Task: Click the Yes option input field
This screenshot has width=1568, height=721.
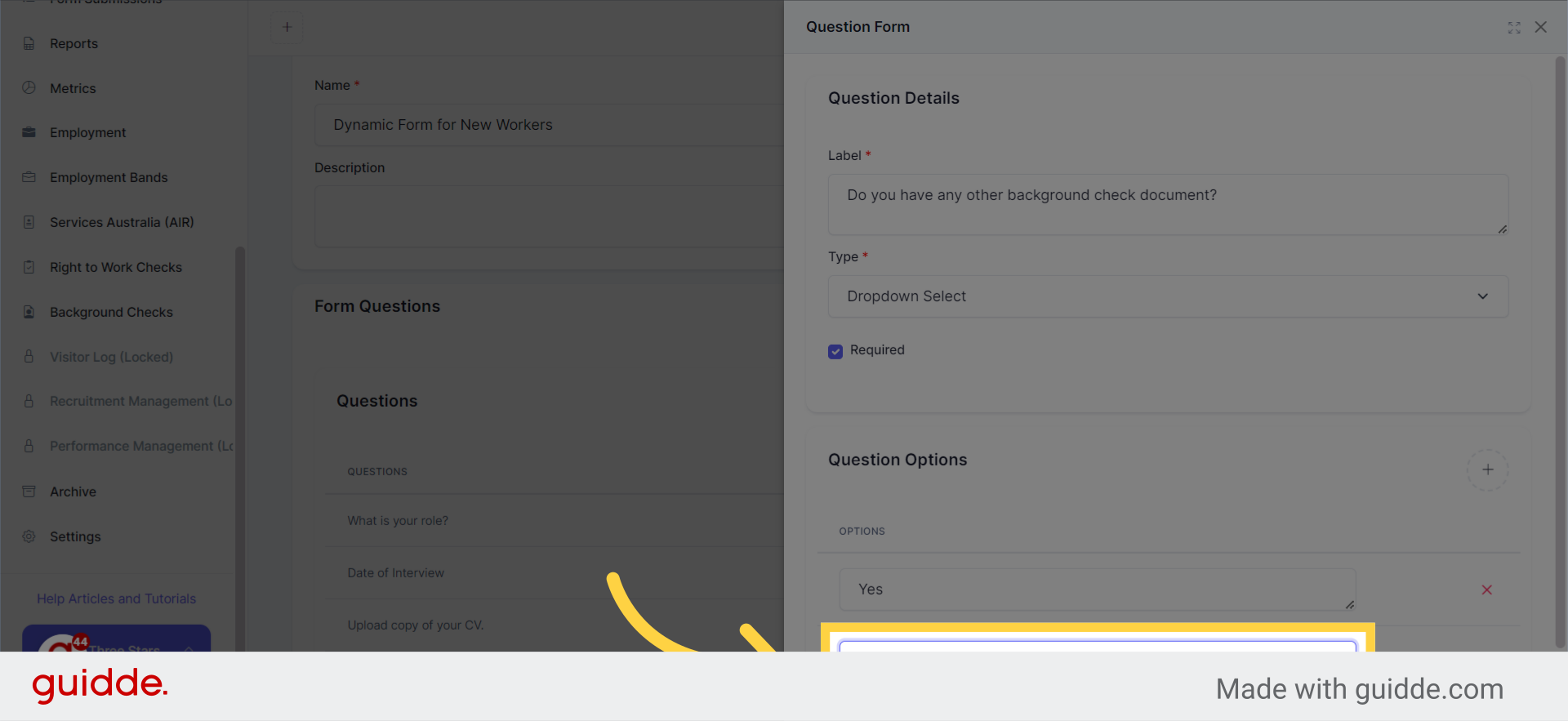Action: [x=1098, y=590]
